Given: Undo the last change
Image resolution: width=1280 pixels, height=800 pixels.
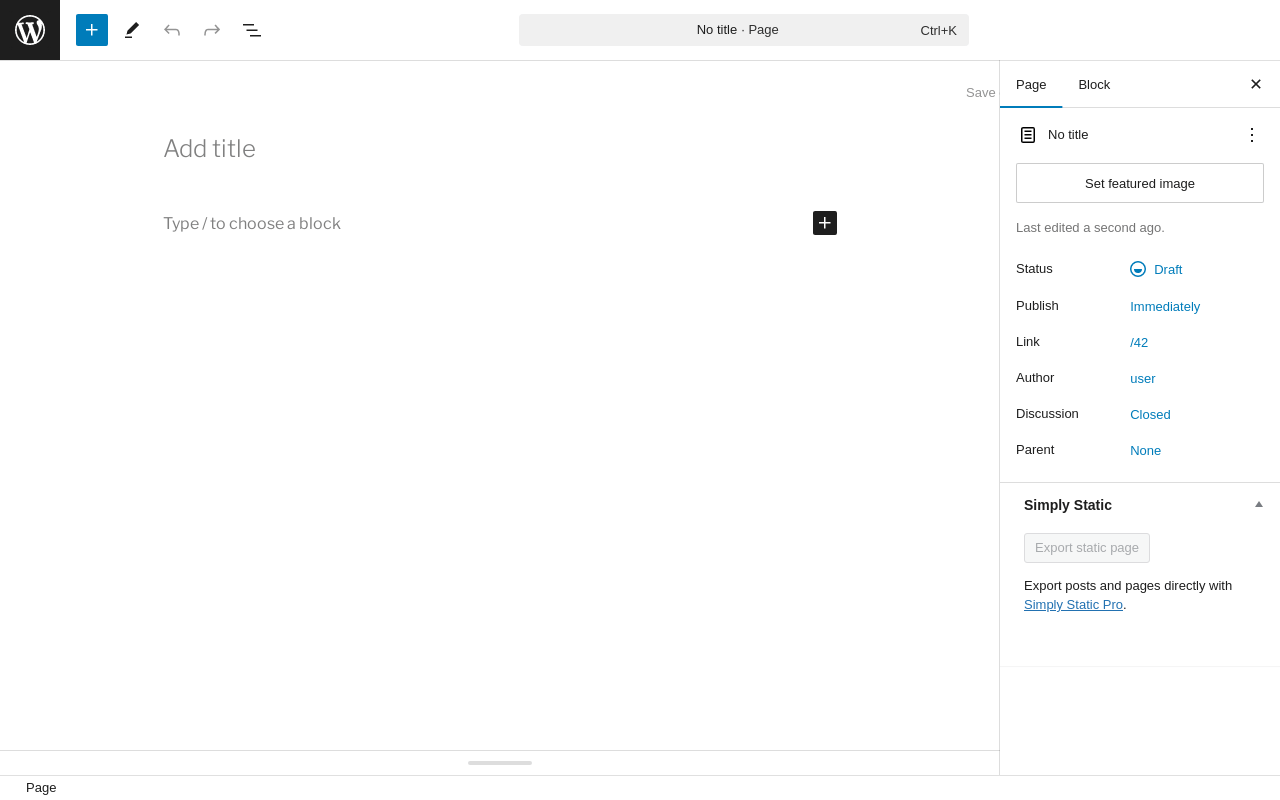Looking at the screenshot, I should coord(172,30).
